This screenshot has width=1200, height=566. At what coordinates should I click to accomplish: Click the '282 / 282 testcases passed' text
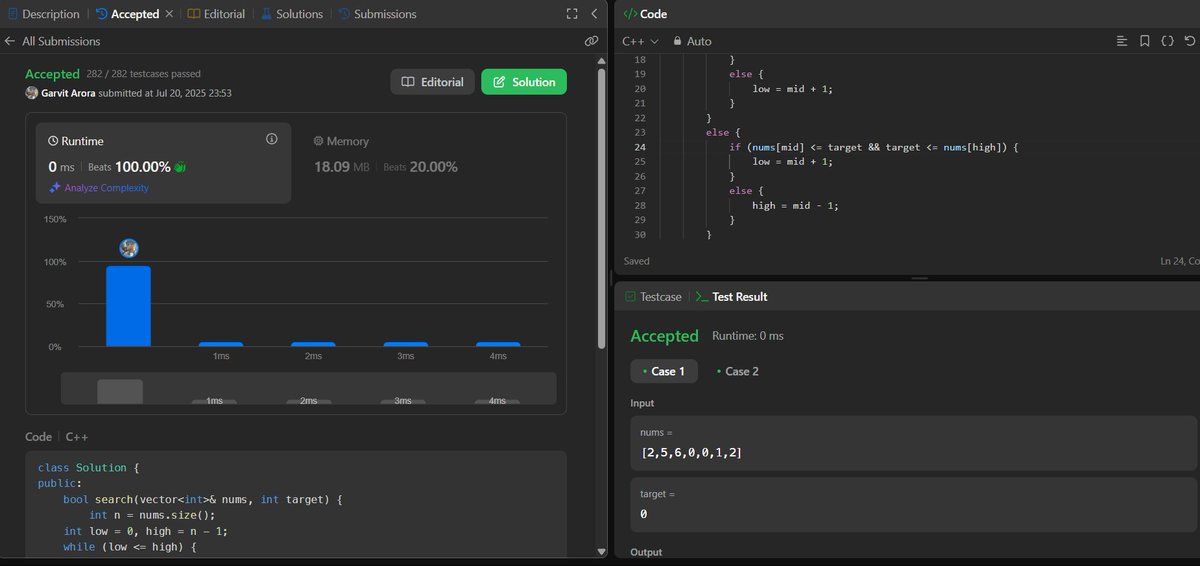[144, 74]
